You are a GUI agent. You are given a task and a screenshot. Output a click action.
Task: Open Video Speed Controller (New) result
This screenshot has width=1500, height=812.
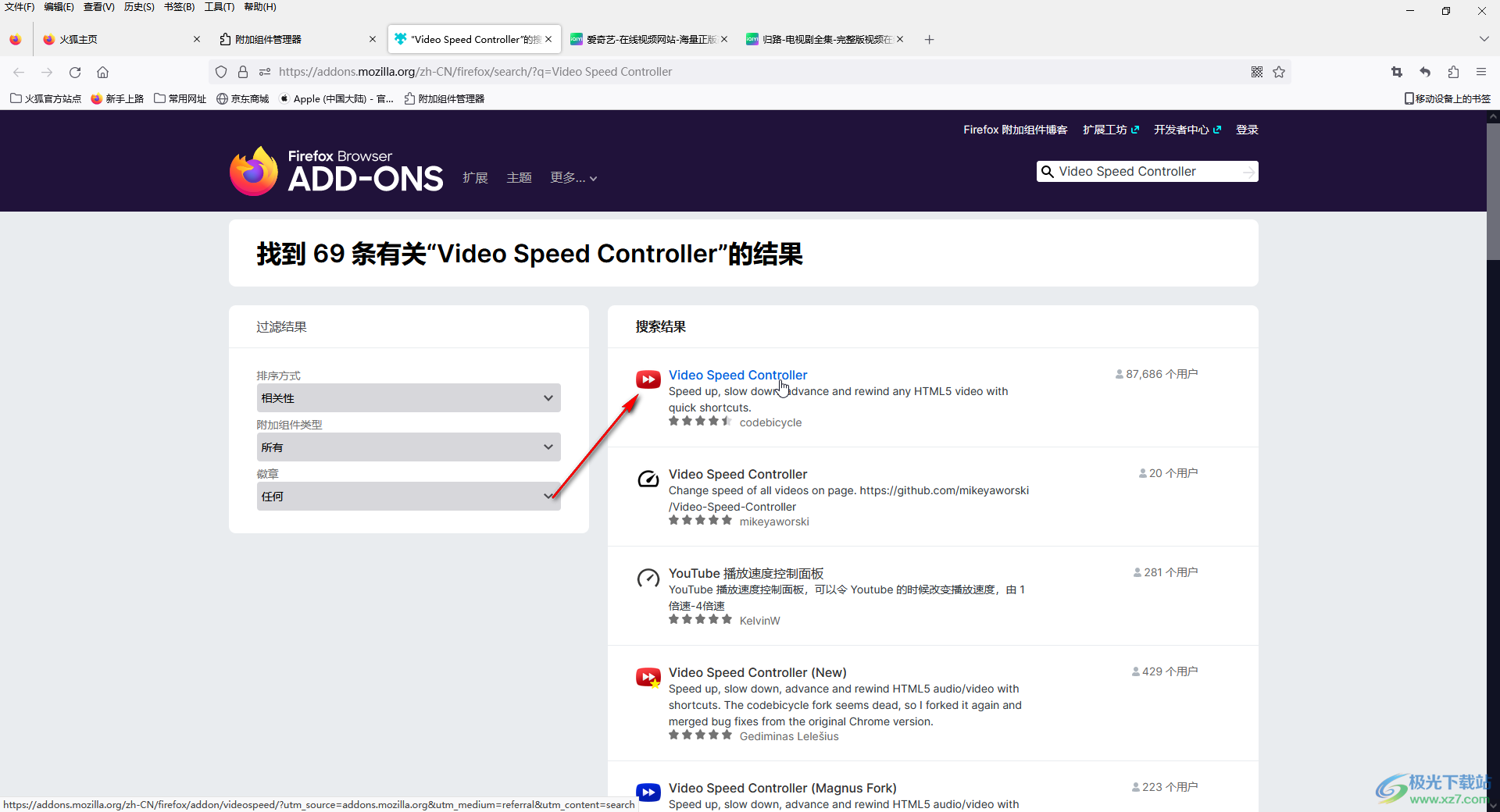click(757, 672)
